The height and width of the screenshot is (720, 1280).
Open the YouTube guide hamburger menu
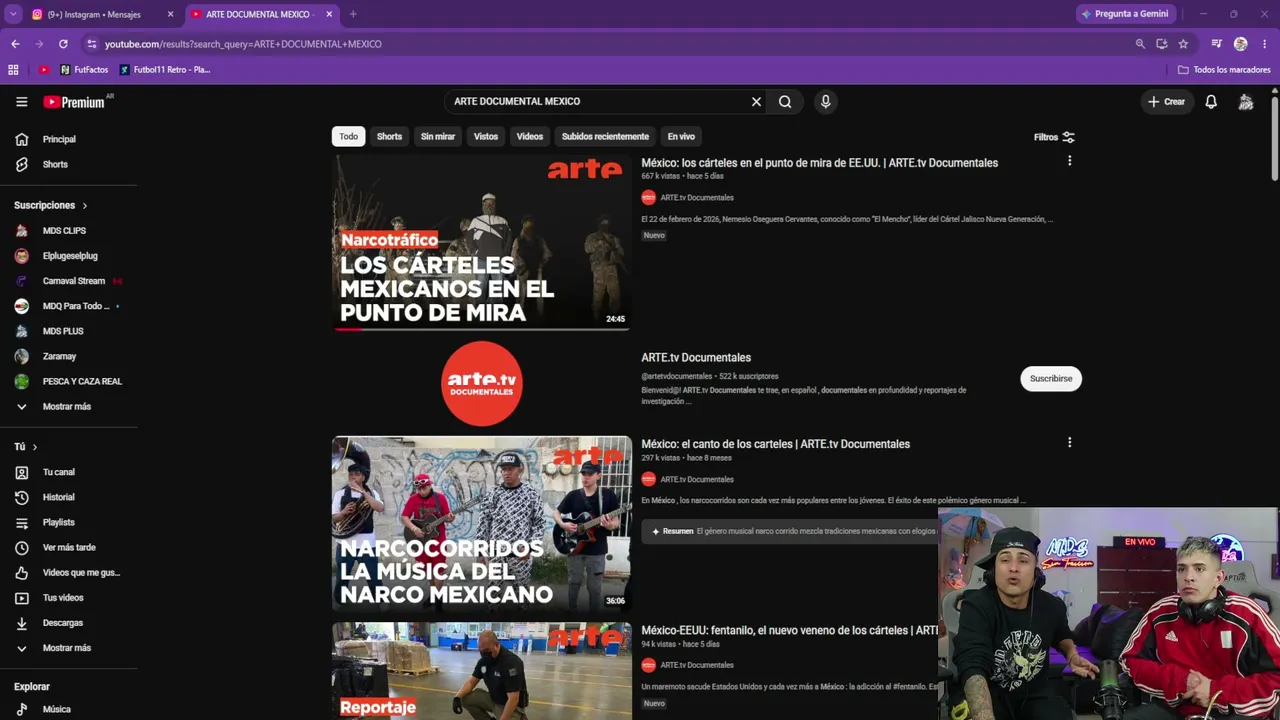pyautogui.click(x=21, y=101)
